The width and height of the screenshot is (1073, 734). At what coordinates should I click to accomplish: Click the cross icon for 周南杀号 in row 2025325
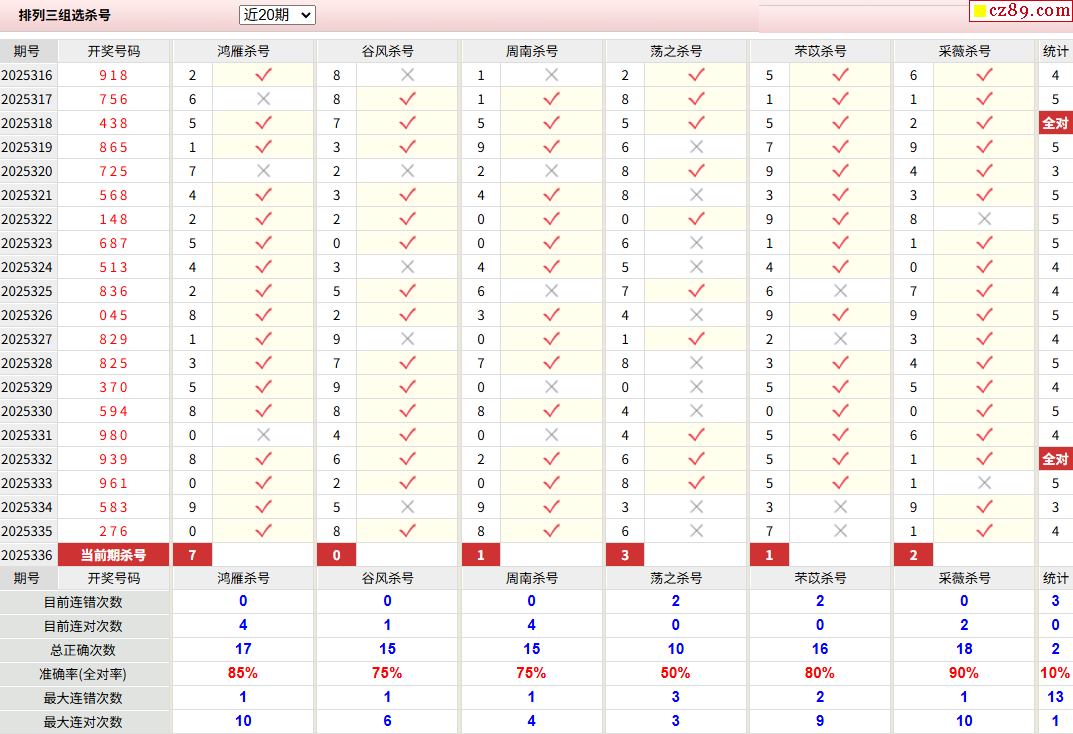coord(551,291)
